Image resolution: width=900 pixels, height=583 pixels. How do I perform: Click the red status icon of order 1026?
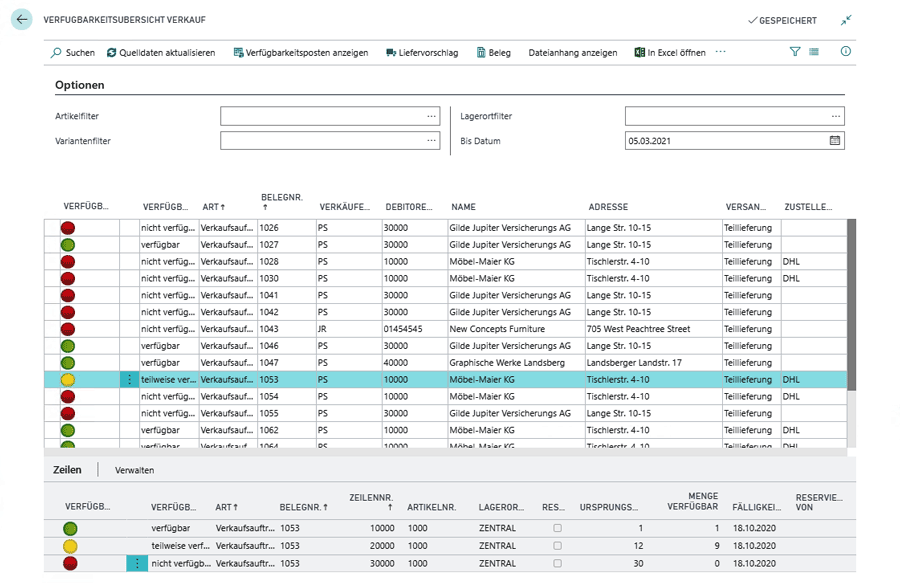[68, 228]
